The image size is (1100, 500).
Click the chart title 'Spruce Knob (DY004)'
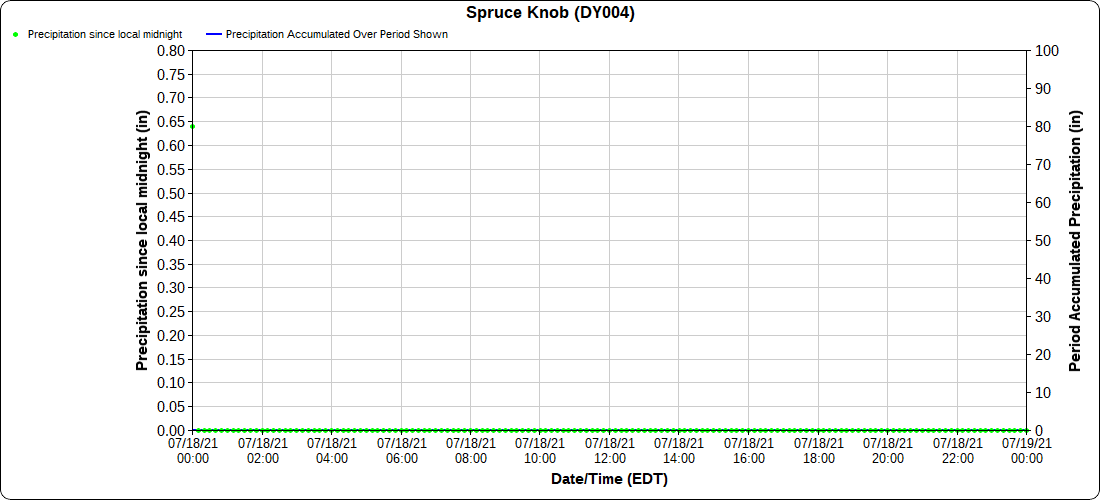coord(550,13)
